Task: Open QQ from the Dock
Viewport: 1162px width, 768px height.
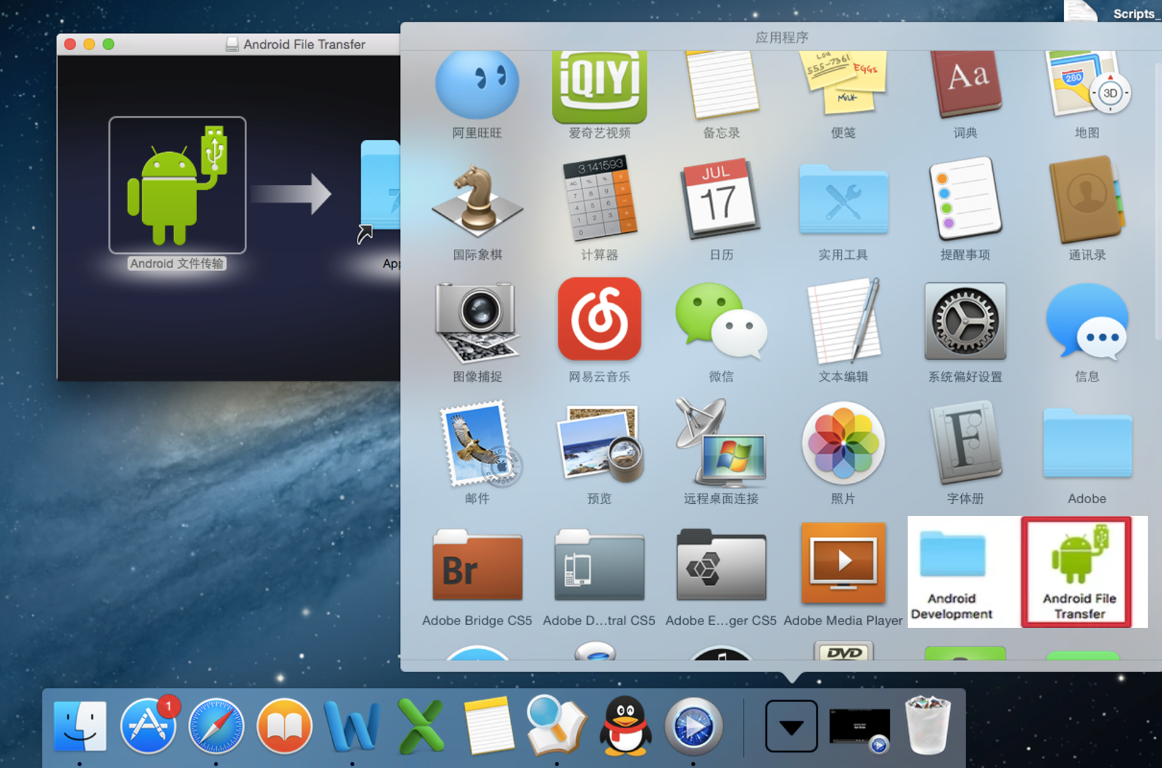Action: coord(624,725)
